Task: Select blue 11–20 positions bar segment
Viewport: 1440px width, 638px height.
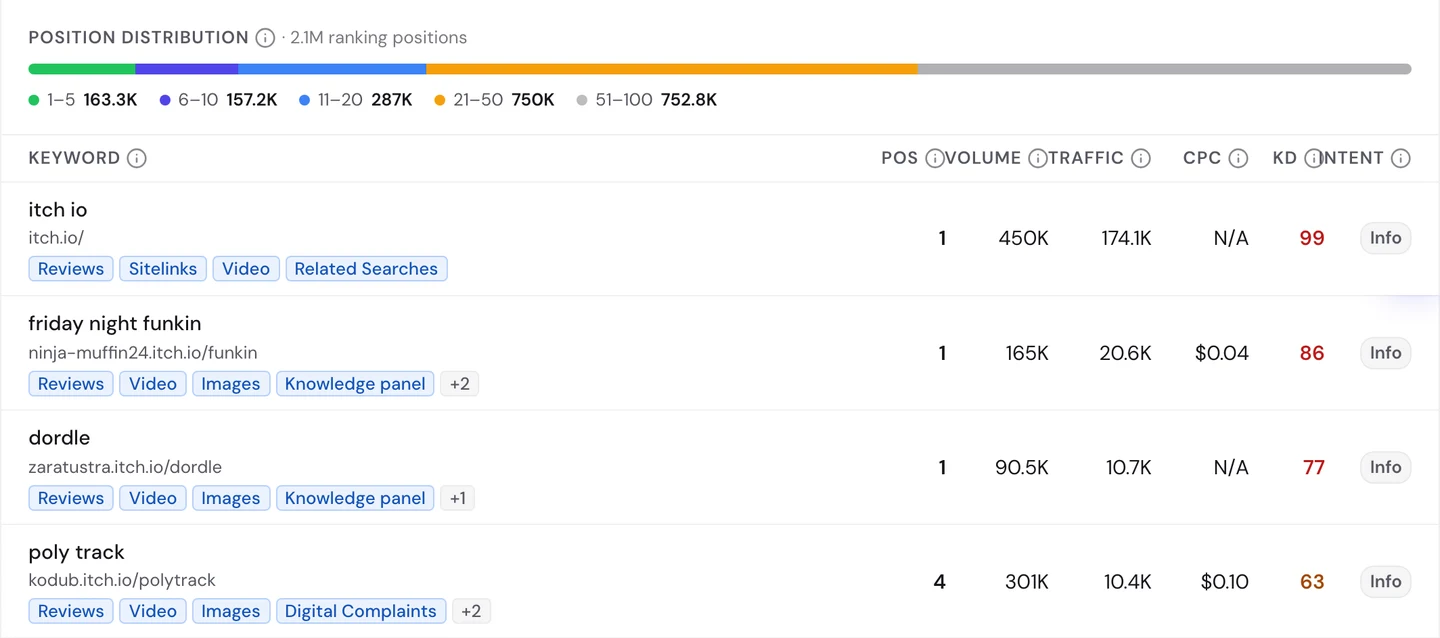Action: click(x=332, y=69)
